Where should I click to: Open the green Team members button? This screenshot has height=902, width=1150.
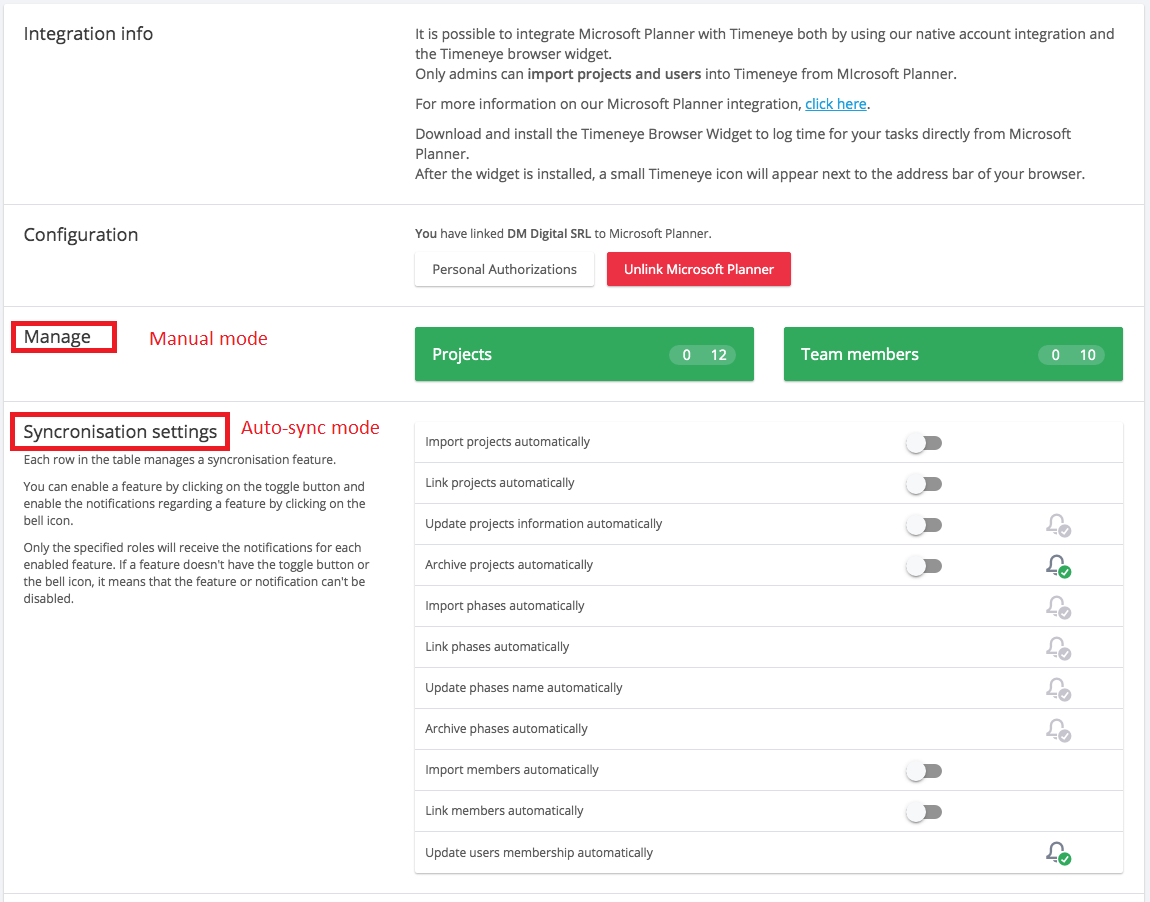pos(953,354)
